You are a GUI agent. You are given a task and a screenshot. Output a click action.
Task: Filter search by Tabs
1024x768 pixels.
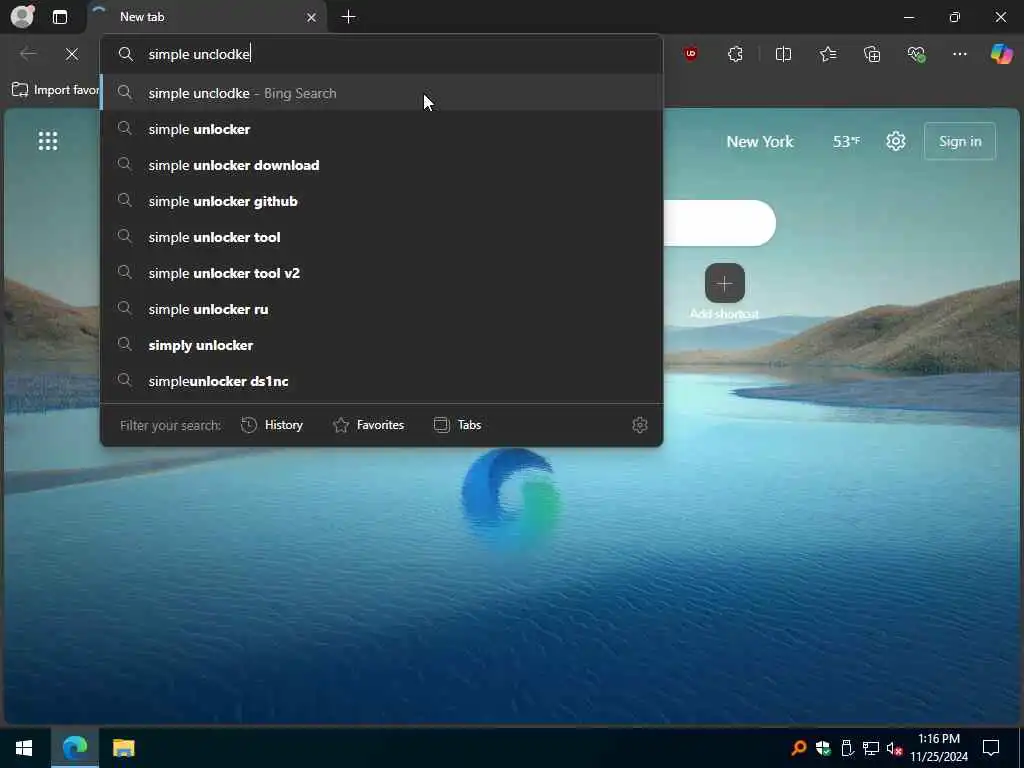point(457,425)
